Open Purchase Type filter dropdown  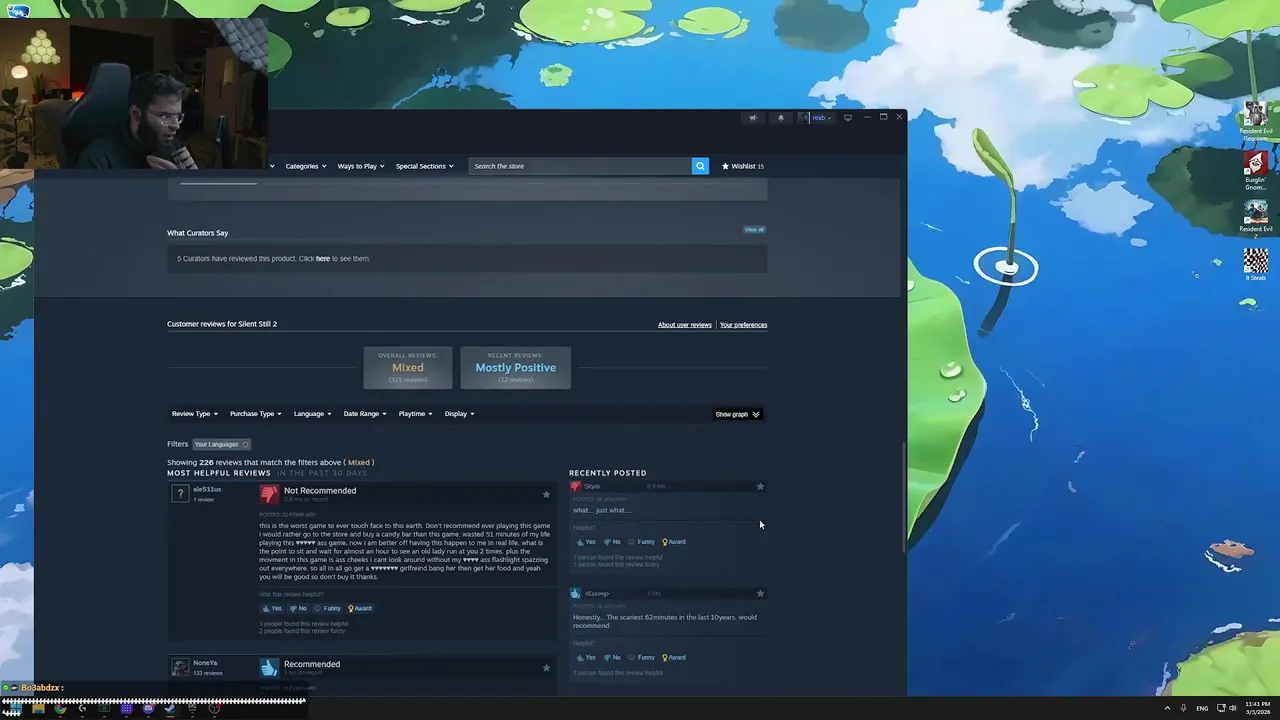(x=255, y=414)
